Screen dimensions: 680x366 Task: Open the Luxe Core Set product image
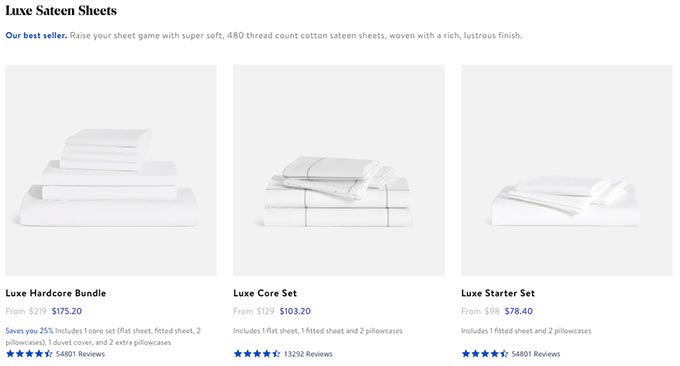339,170
